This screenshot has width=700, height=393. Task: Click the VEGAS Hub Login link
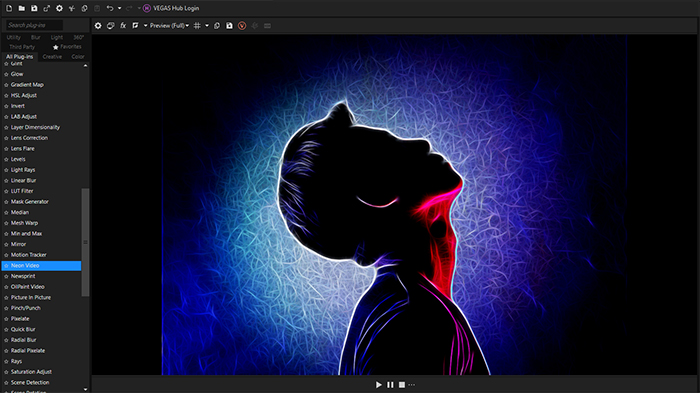coord(176,8)
